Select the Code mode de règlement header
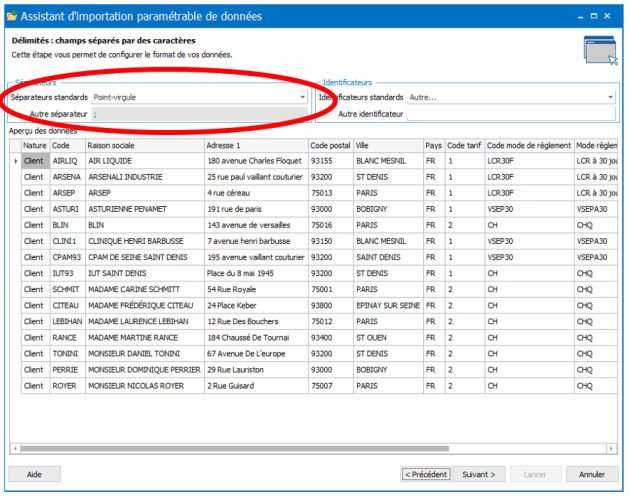The width and height of the screenshot is (630, 499). pyautogui.click(x=529, y=145)
